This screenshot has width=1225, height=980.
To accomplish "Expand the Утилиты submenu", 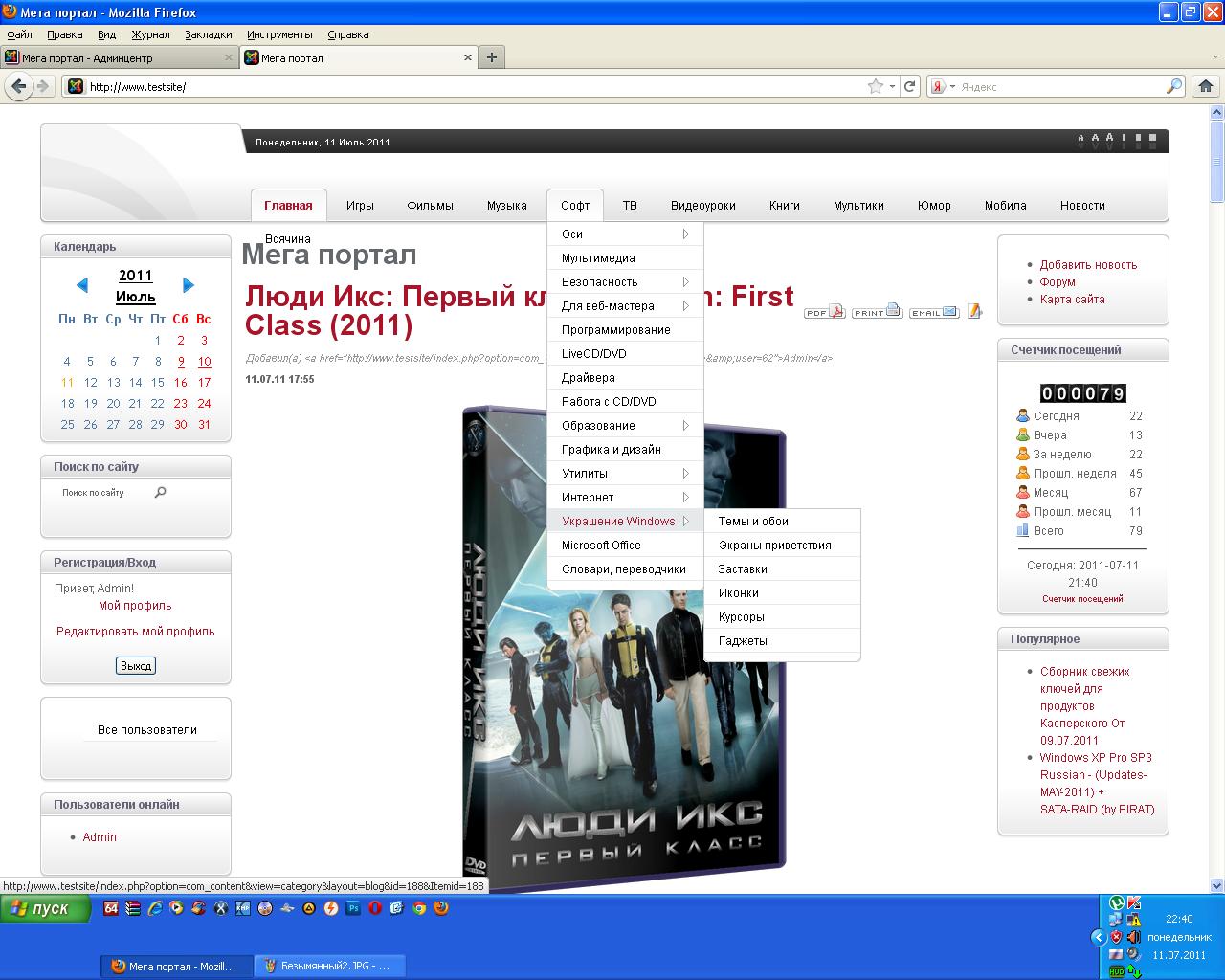I will coord(625,474).
